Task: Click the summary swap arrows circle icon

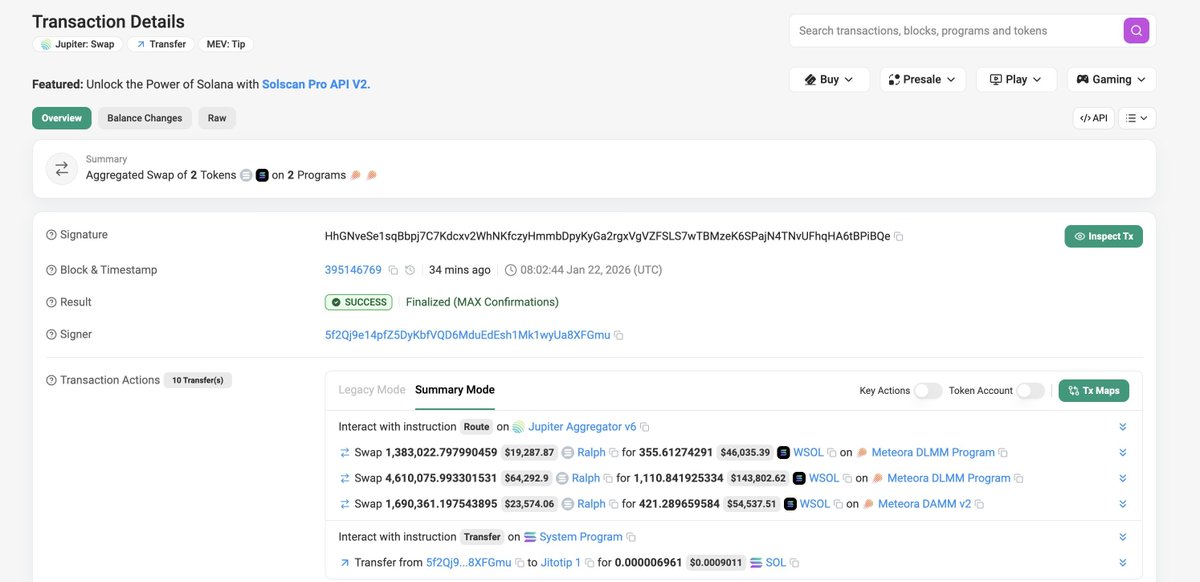Action: (62, 169)
